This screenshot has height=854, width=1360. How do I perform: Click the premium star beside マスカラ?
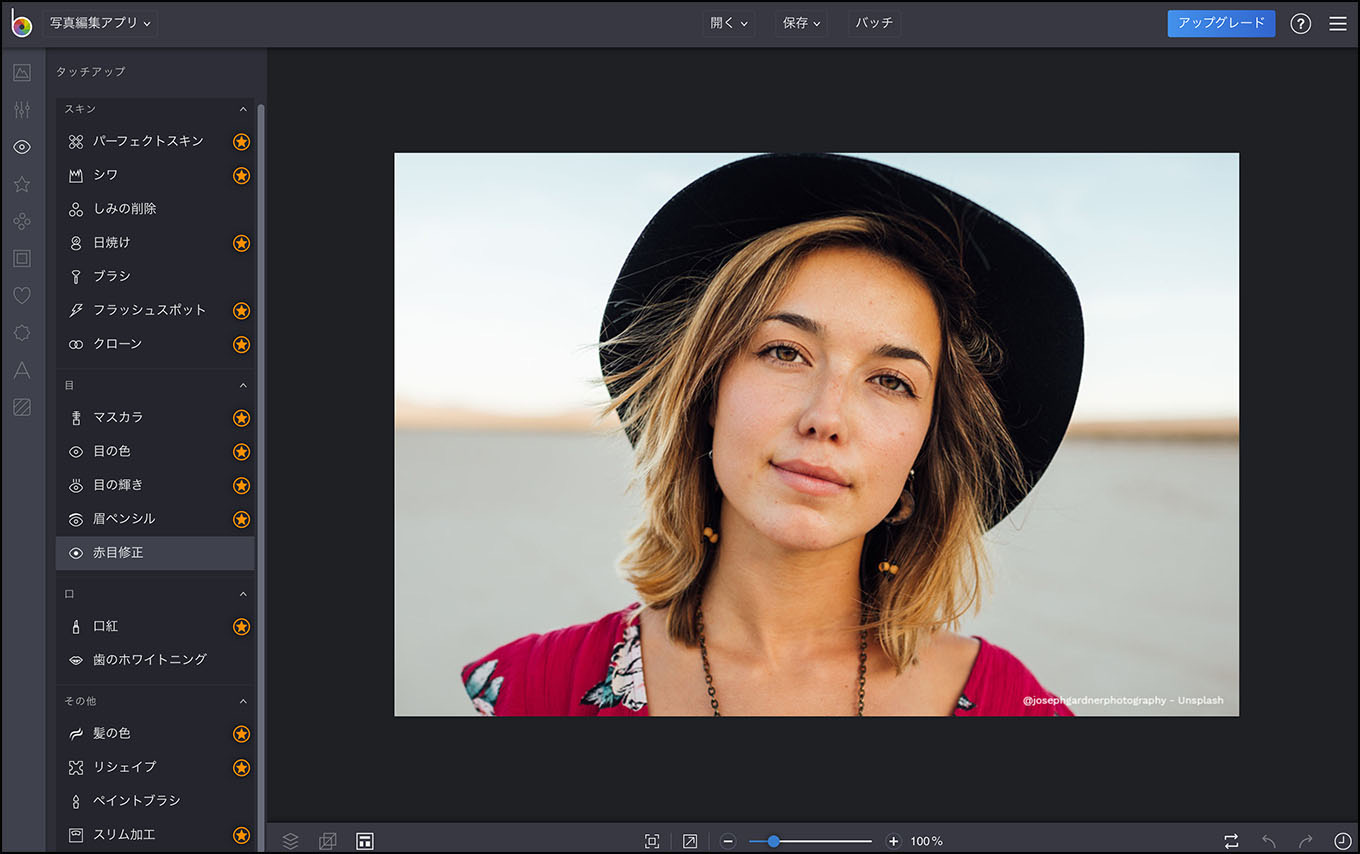pyautogui.click(x=241, y=418)
